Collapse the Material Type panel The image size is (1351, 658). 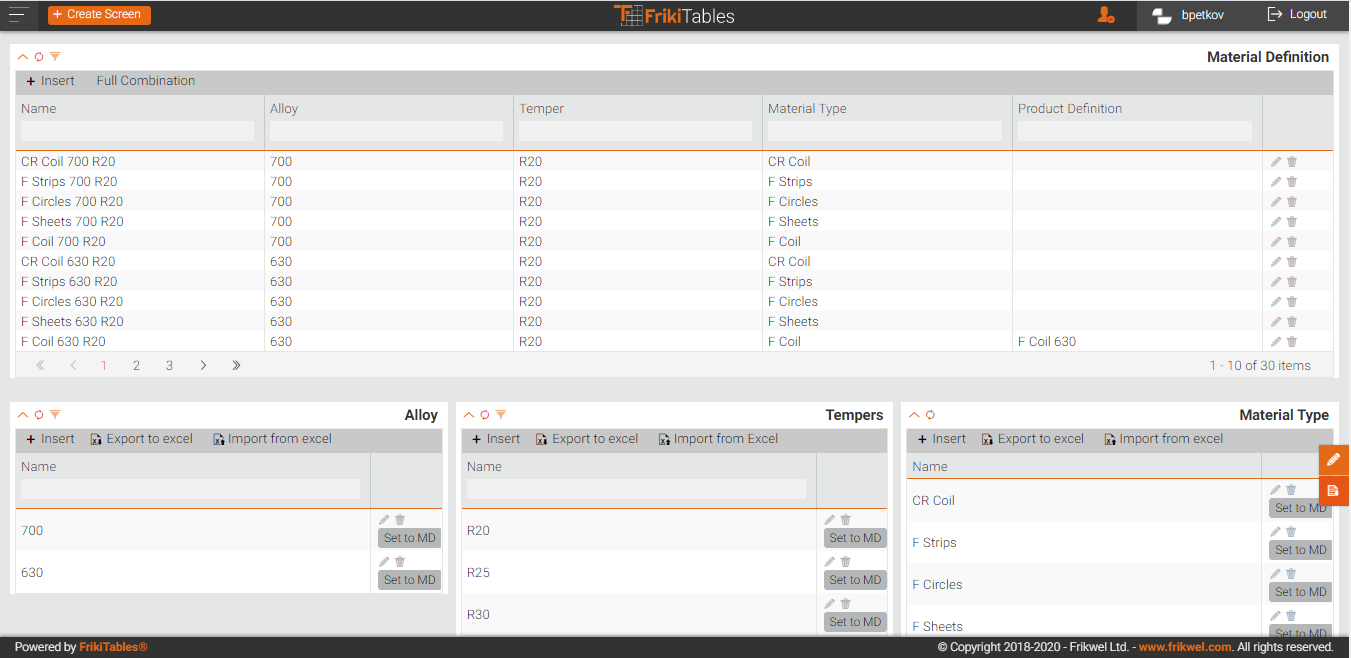tap(914, 415)
